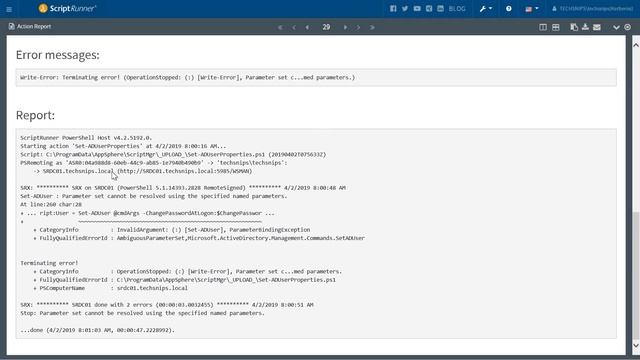This screenshot has width=640, height=360.
Task: Click the 'ScriptRunner PowerShell Host v4.2.5192.0.' line
Action: coord(86,138)
